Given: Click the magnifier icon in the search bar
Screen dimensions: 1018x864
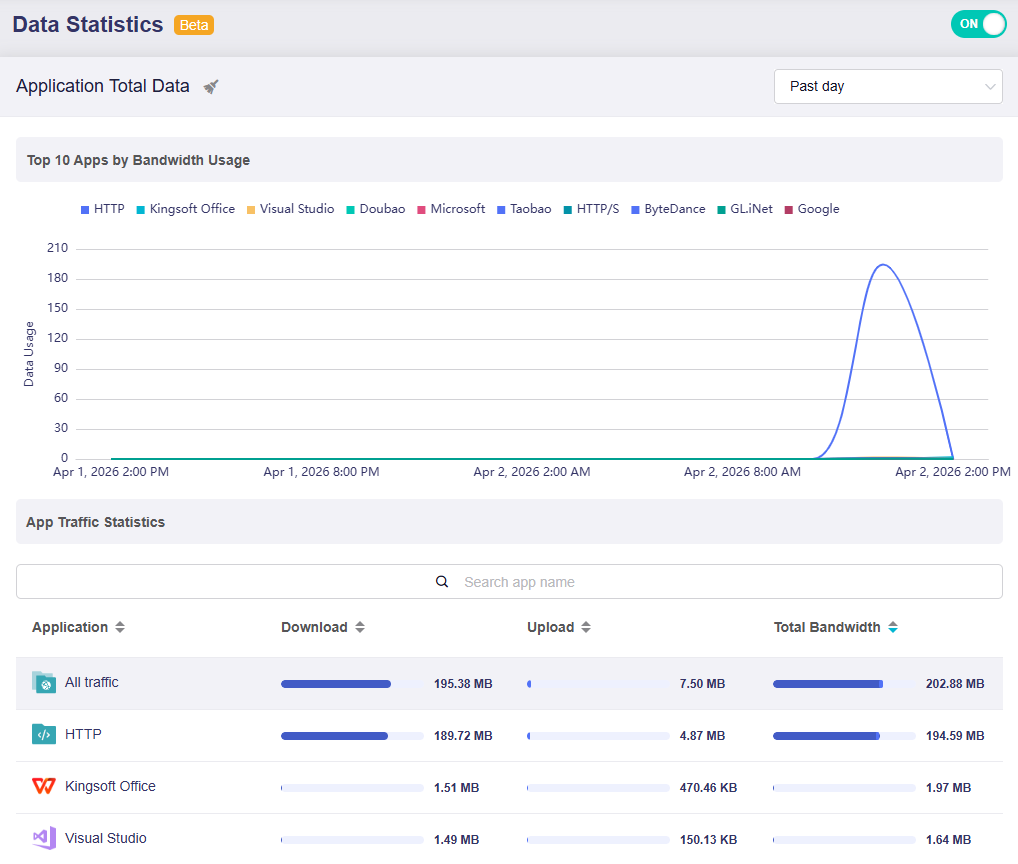Looking at the screenshot, I should [x=441, y=581].
